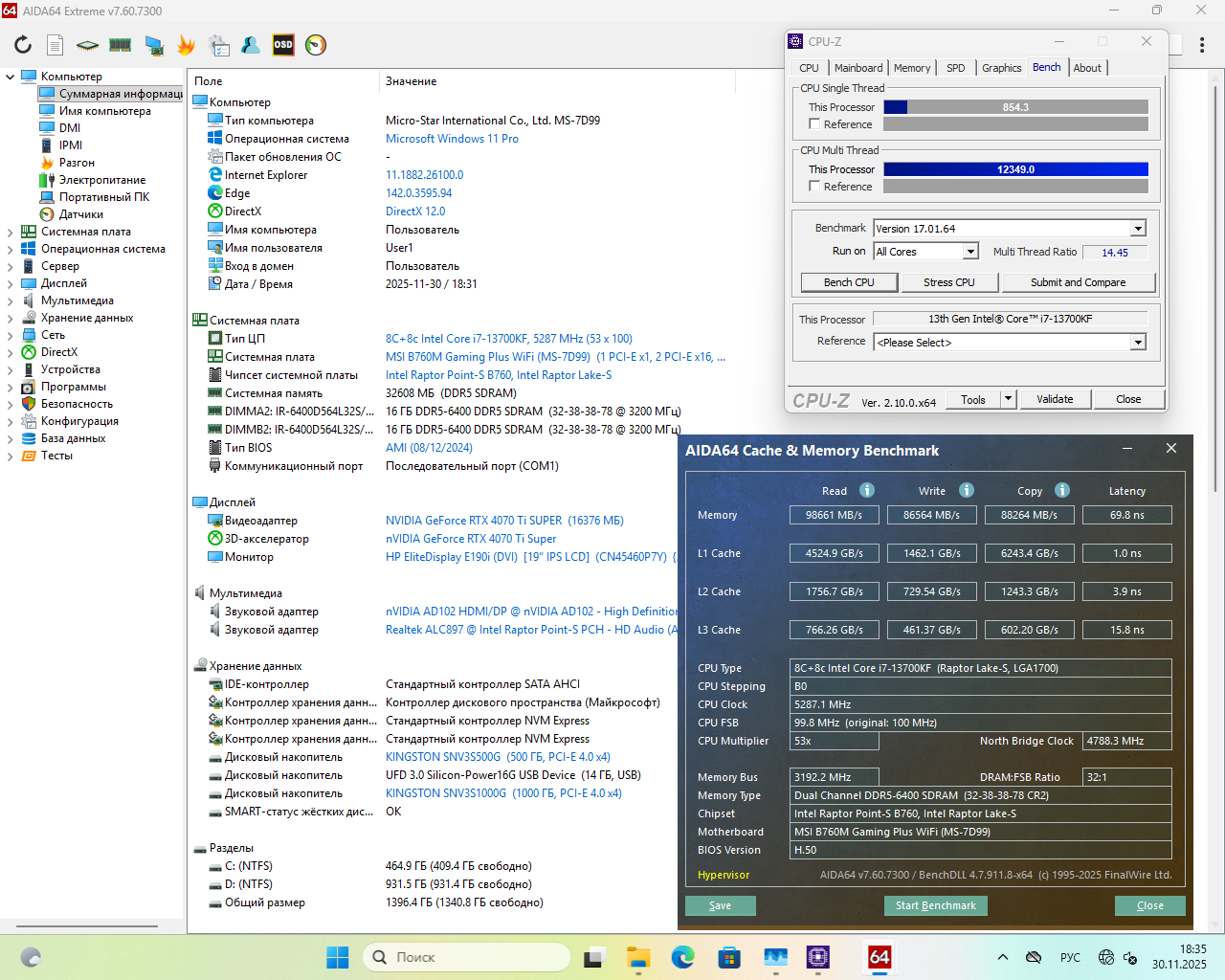Open the three-dot menu in AIDA64 window
The height and width of the screenshot is (980, 1225).
click(x=1202, y=45)
